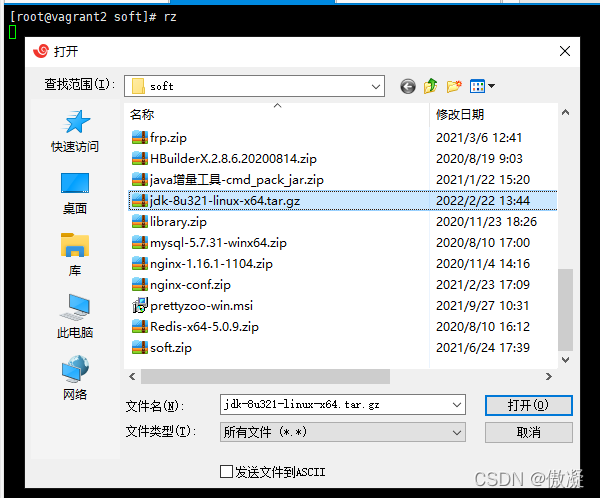This screenshot has height=498, width=600.
Task: Close the 打开 dialog window
Action: pyautogui.click(x=565, y=51)
